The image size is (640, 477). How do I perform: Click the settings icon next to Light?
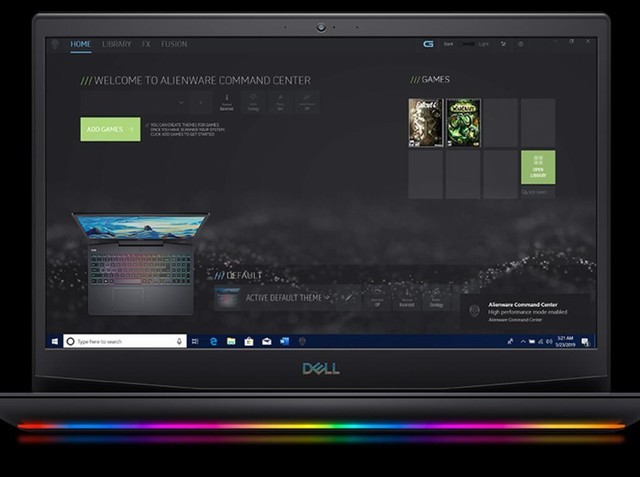click(503, 44)
